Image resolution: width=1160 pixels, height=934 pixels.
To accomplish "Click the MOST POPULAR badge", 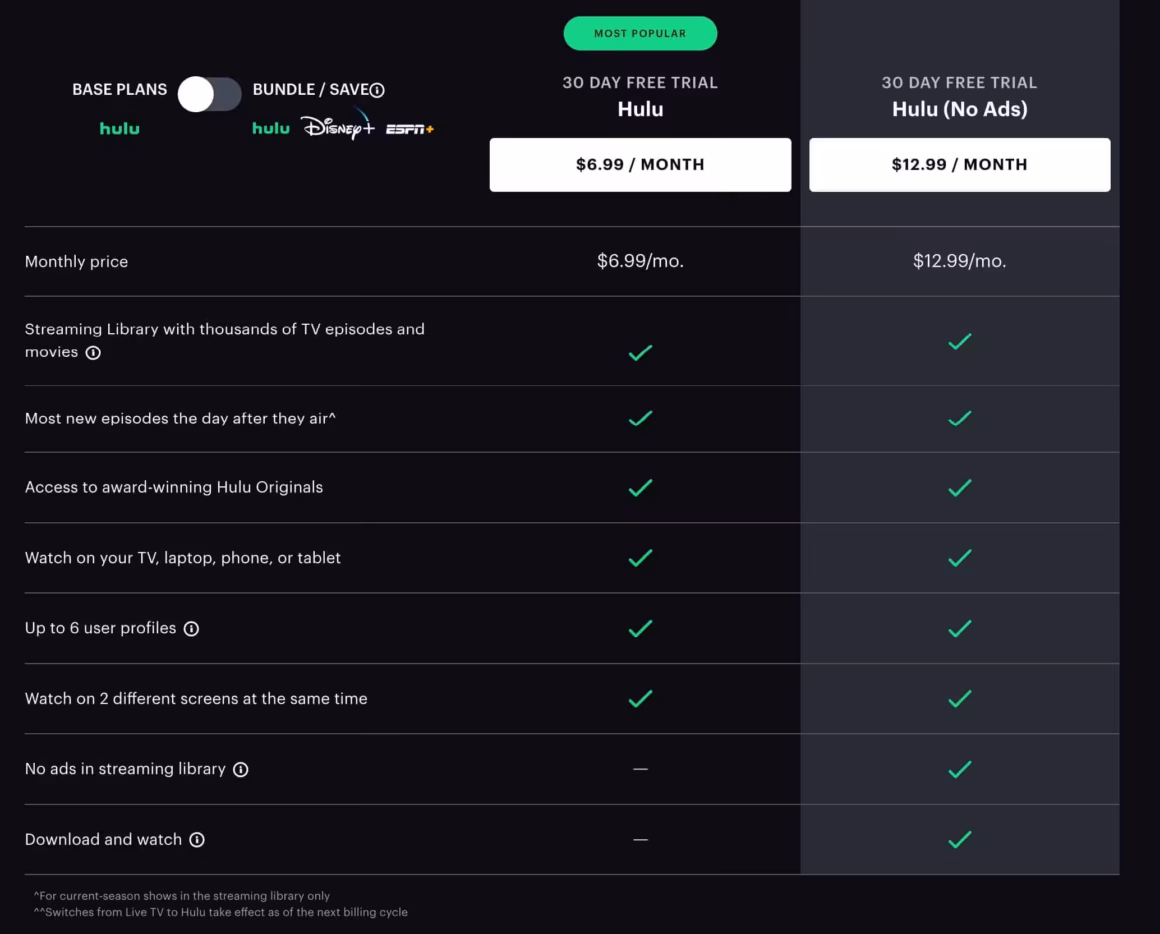I will (x=640, y=33).
